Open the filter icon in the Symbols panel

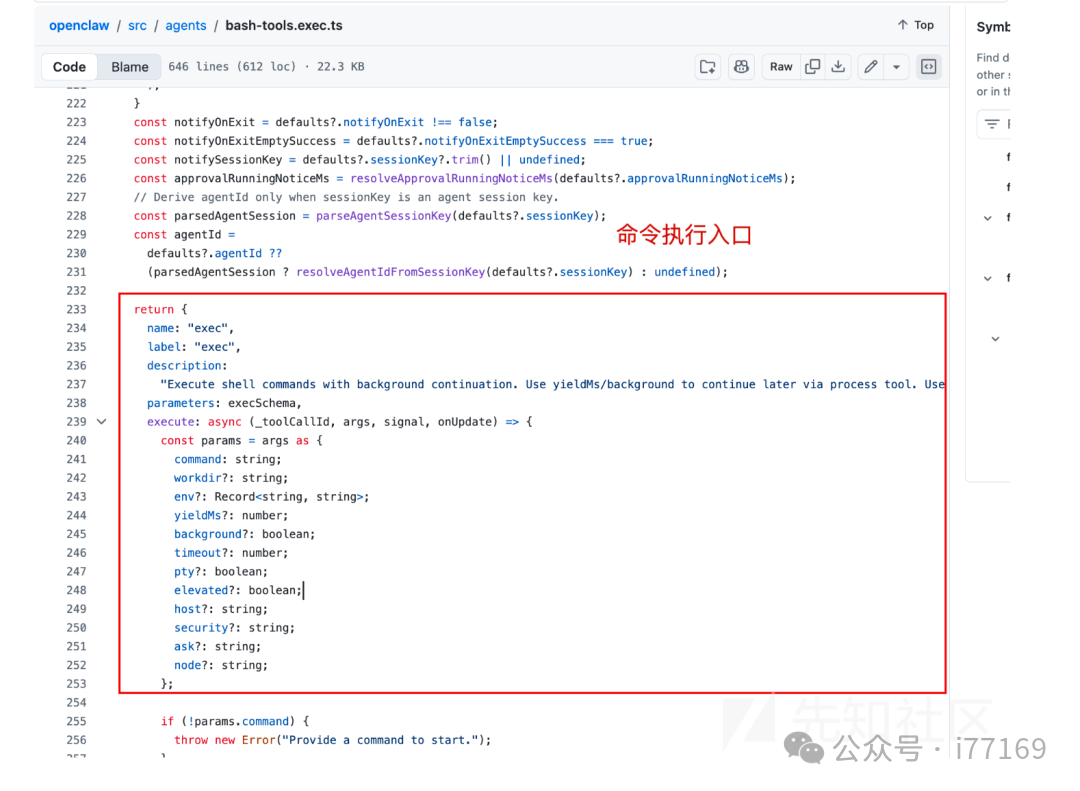pos(992,123)
